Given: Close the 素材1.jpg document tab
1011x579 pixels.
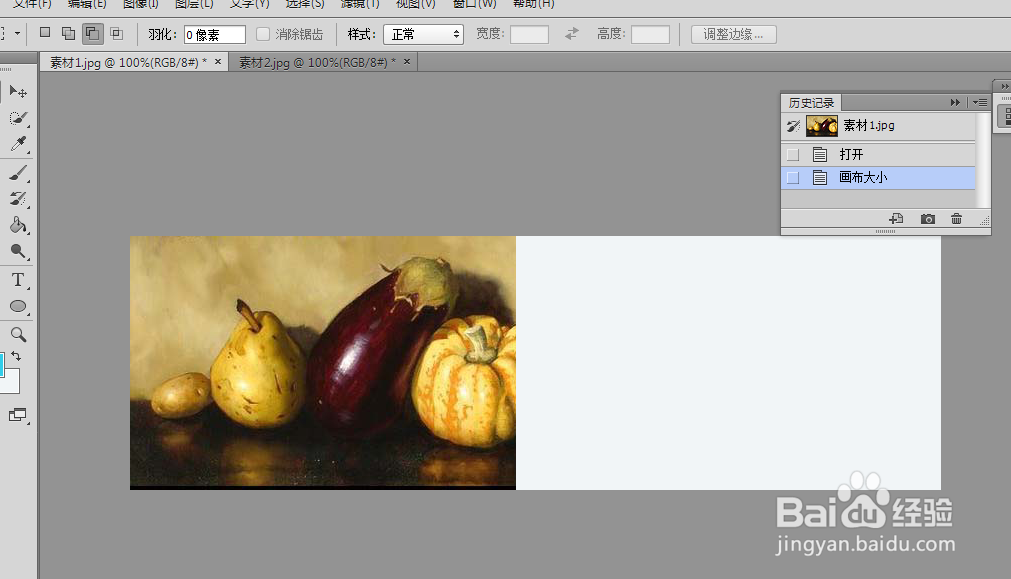Looking at the screenshot, I should click(218, 62).
